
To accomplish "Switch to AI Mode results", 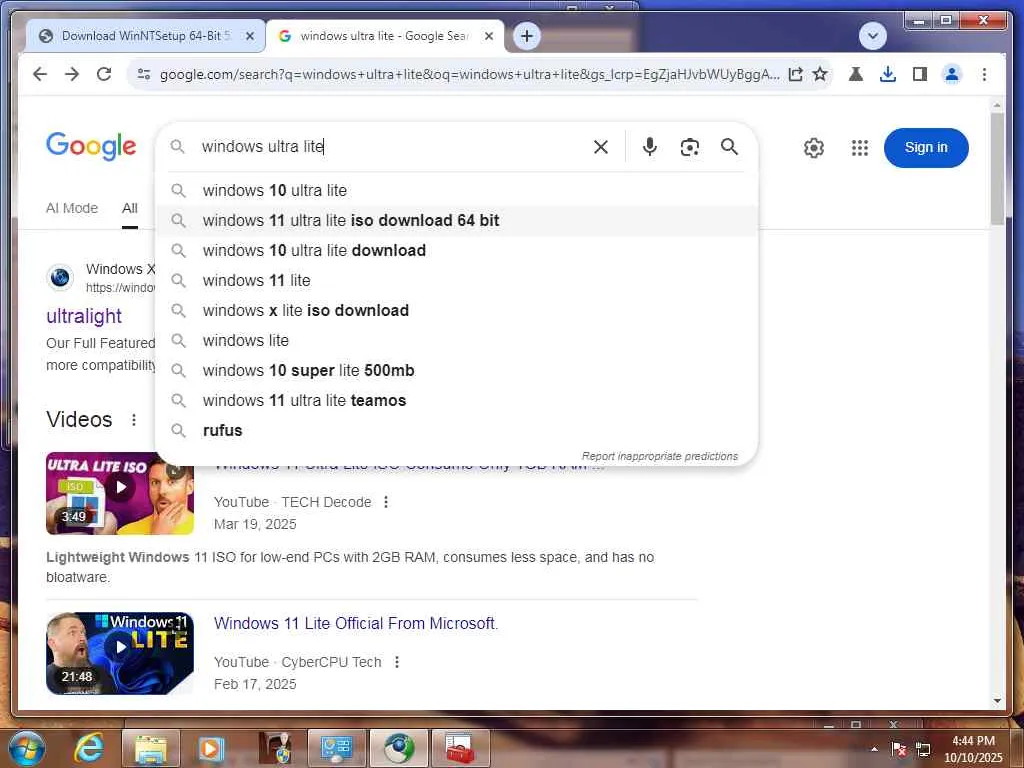I will [x=72, y=208].
